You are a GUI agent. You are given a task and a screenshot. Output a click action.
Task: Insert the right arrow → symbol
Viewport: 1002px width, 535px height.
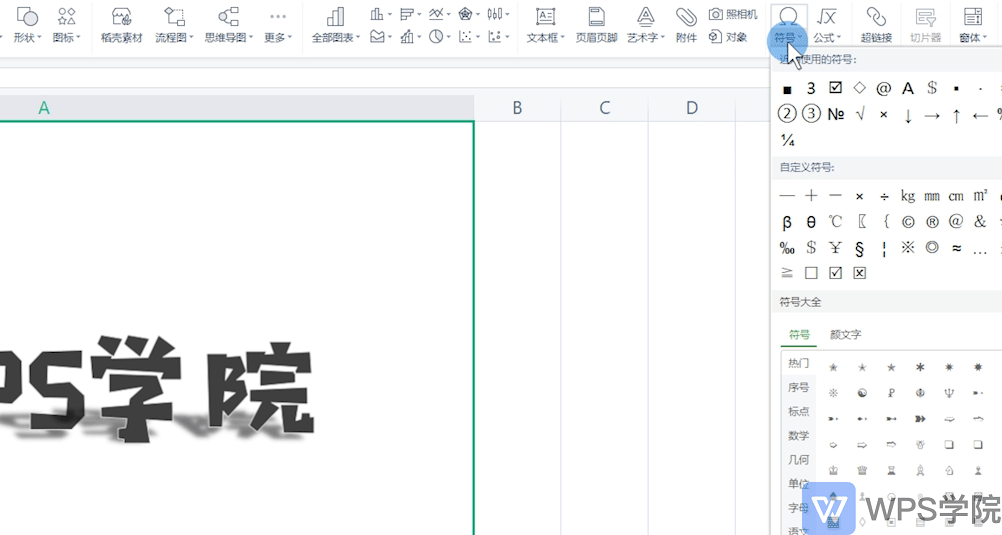click(x=932, y=116)
